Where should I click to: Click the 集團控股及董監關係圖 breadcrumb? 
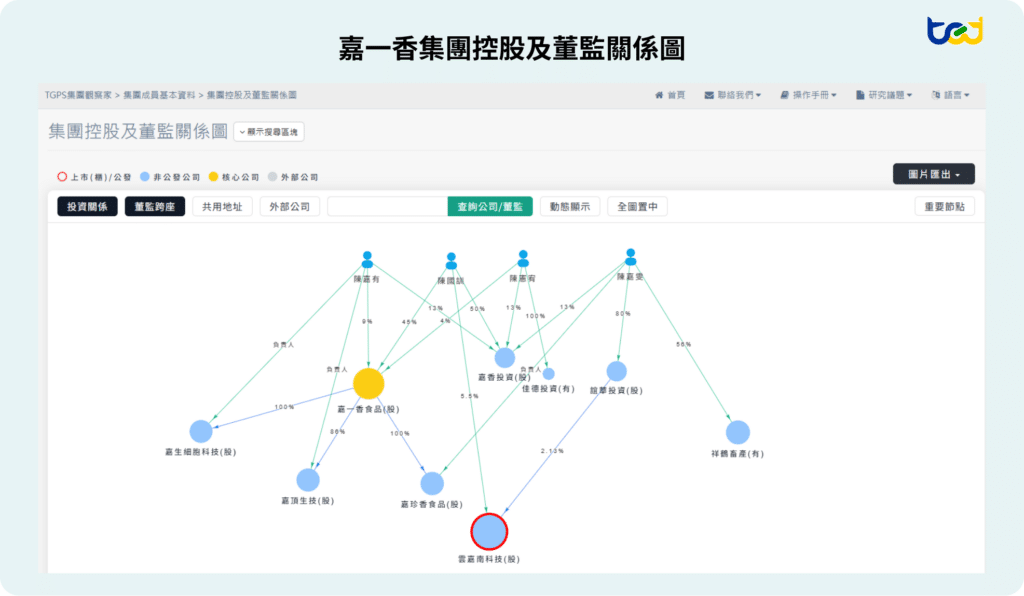click(251, 95)
